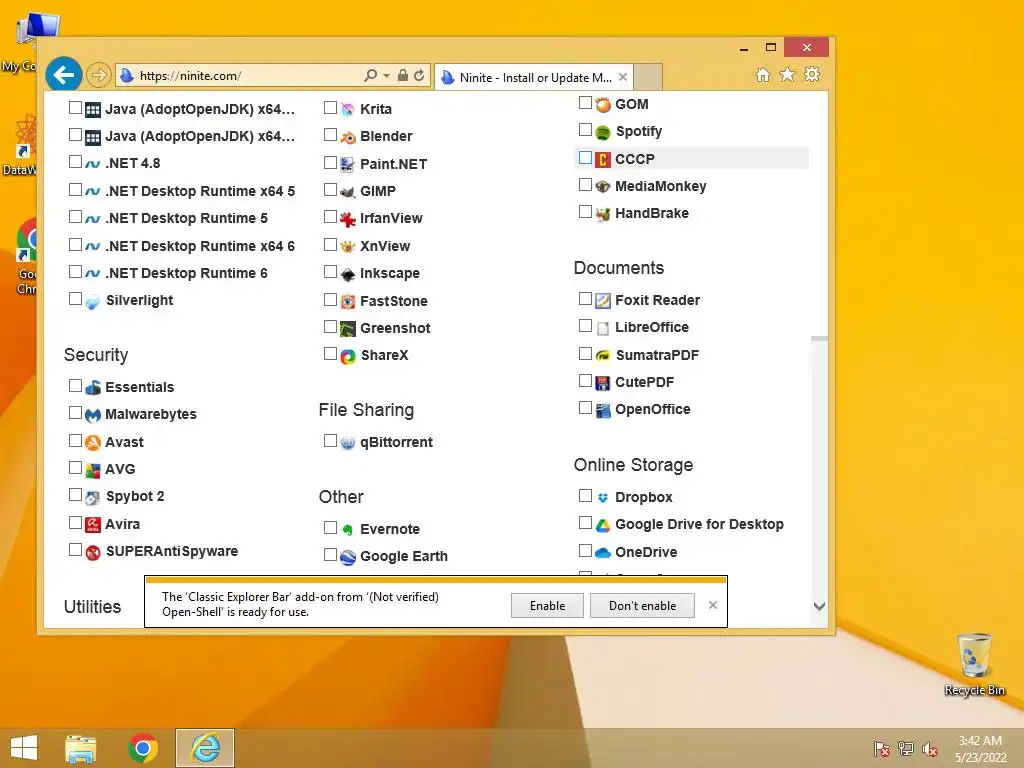The image size is (1024, 768).
Task: Show the address bar security lock icon
Action: click(x=403, y=75)
